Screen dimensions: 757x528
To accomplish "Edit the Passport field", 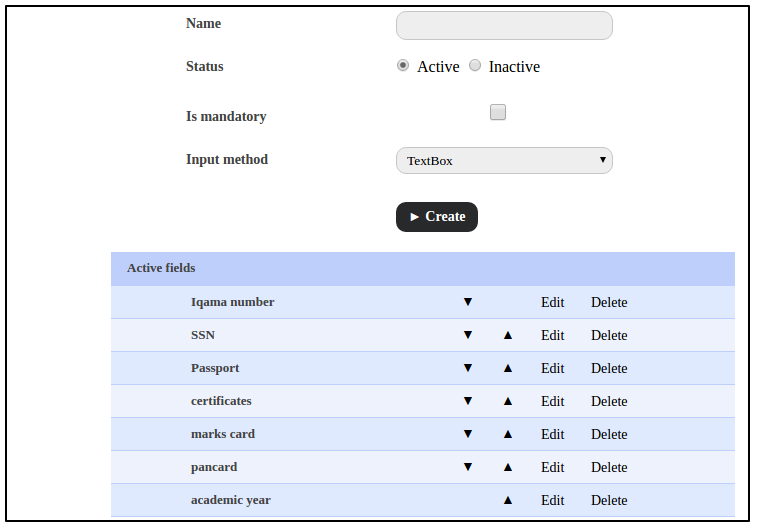I will (552, 368).
